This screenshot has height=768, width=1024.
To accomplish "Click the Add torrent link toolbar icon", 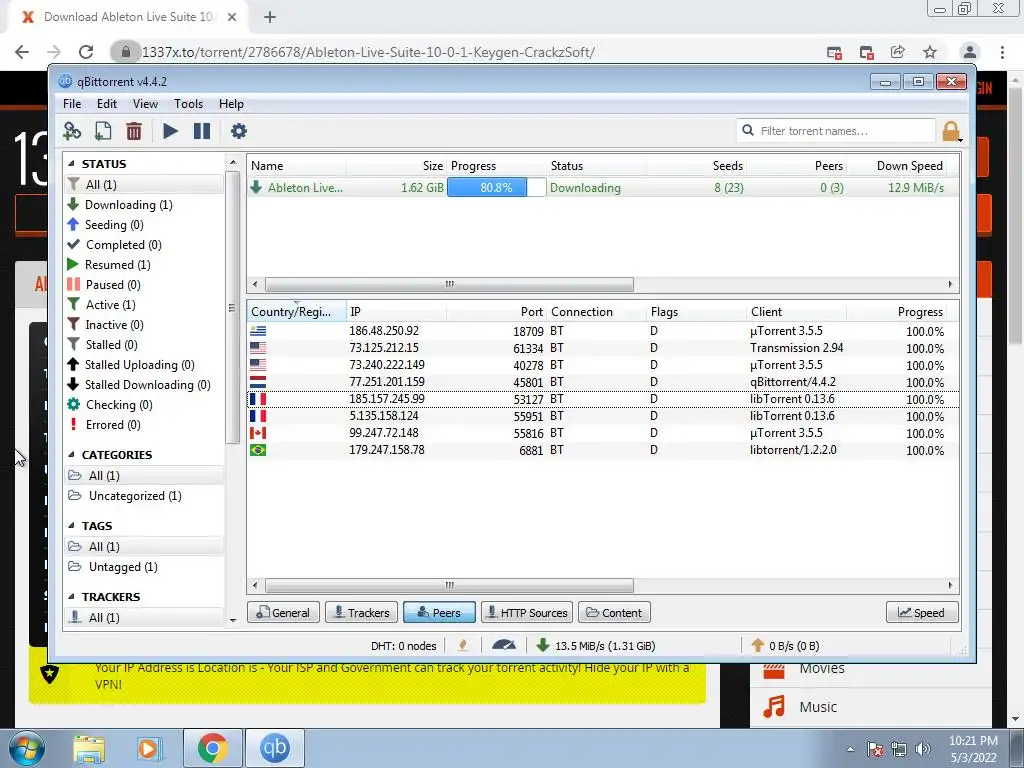I will coord(72,131).
